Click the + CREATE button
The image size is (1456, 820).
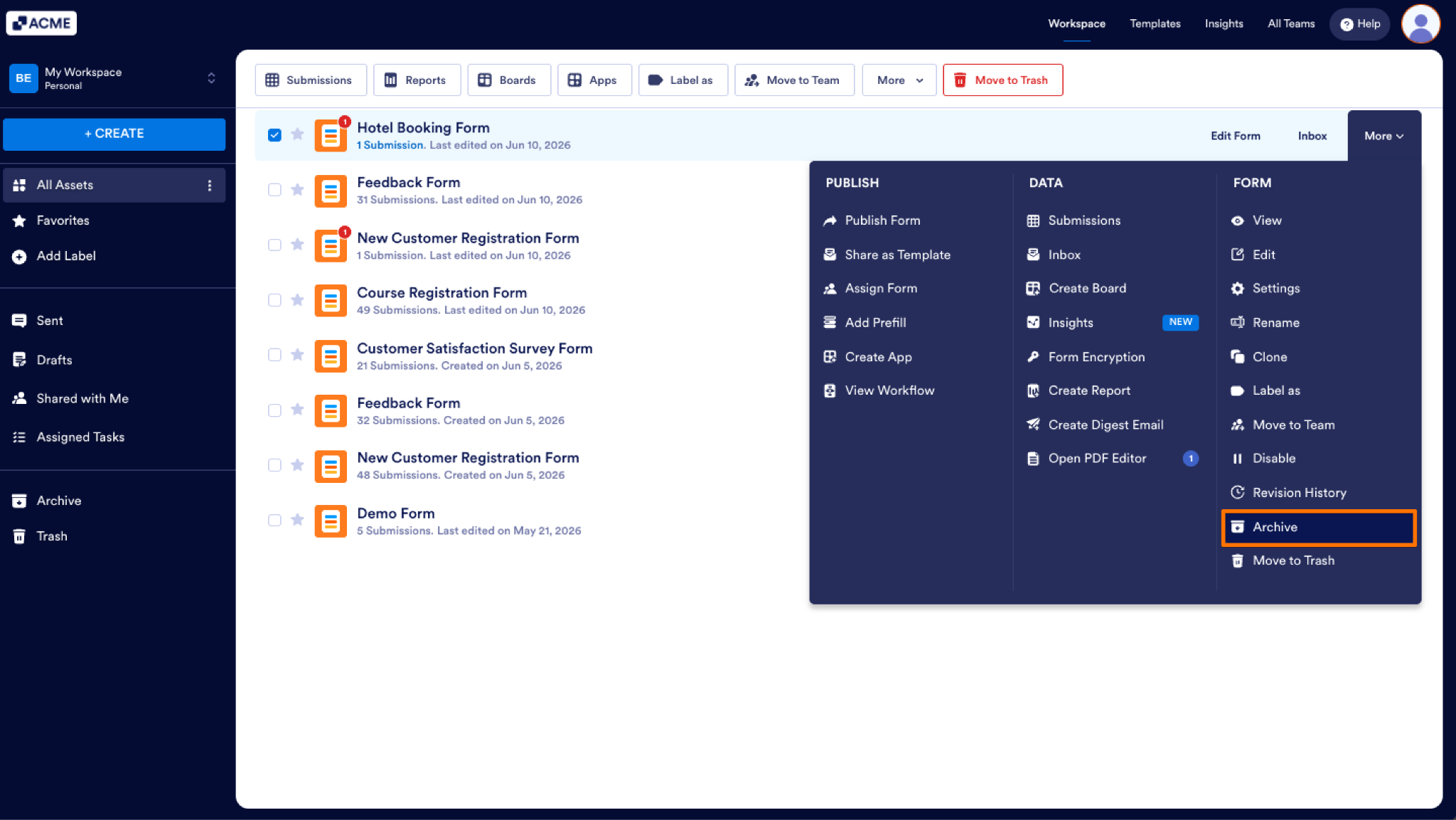click(114, 134)
